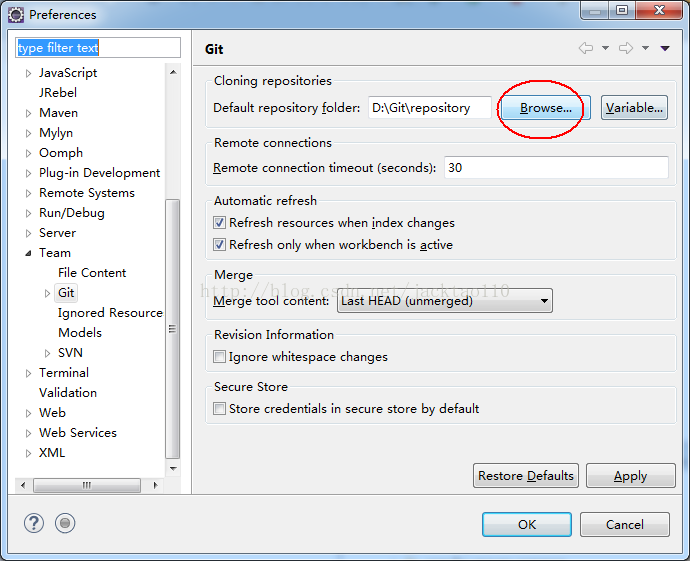
Task: Click the horizontal scroll left arrow
Action: pyautogui.click(x=23, y=485)
